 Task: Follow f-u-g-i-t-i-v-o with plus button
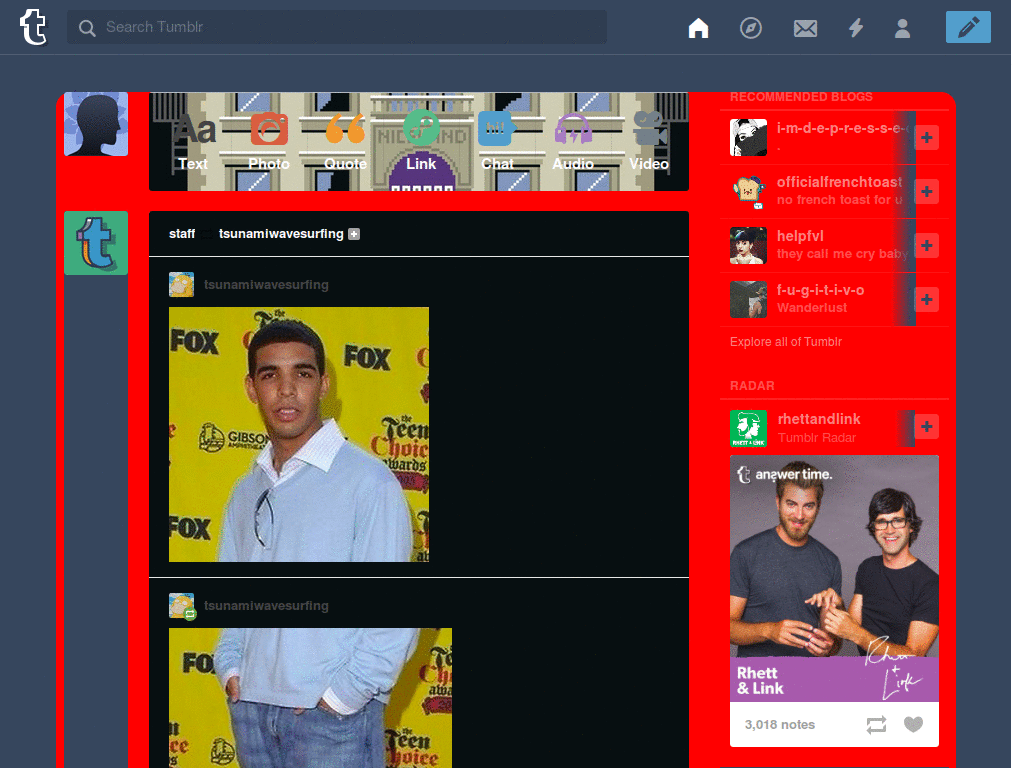[x=927, y=300]
